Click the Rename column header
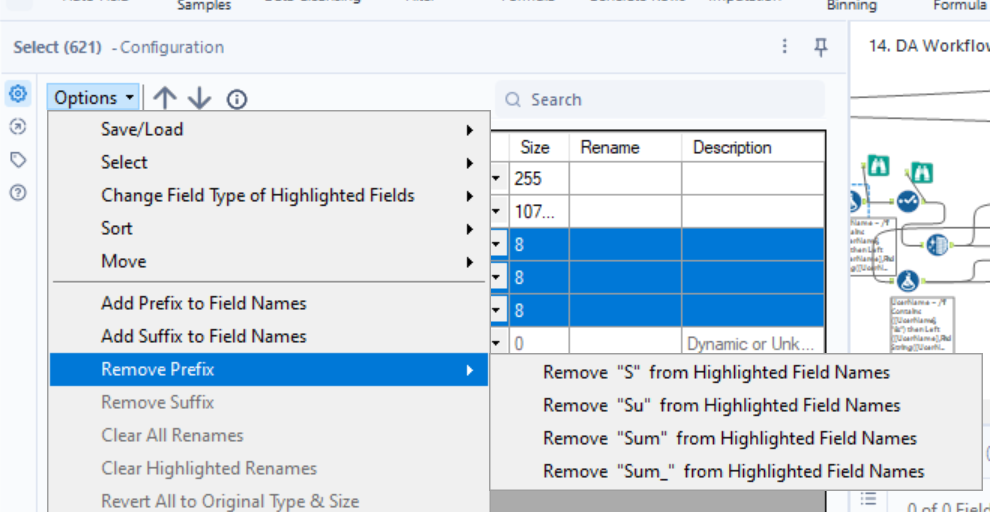The width and height of the screenshot is (990, 512). click(x=626, y=147)
